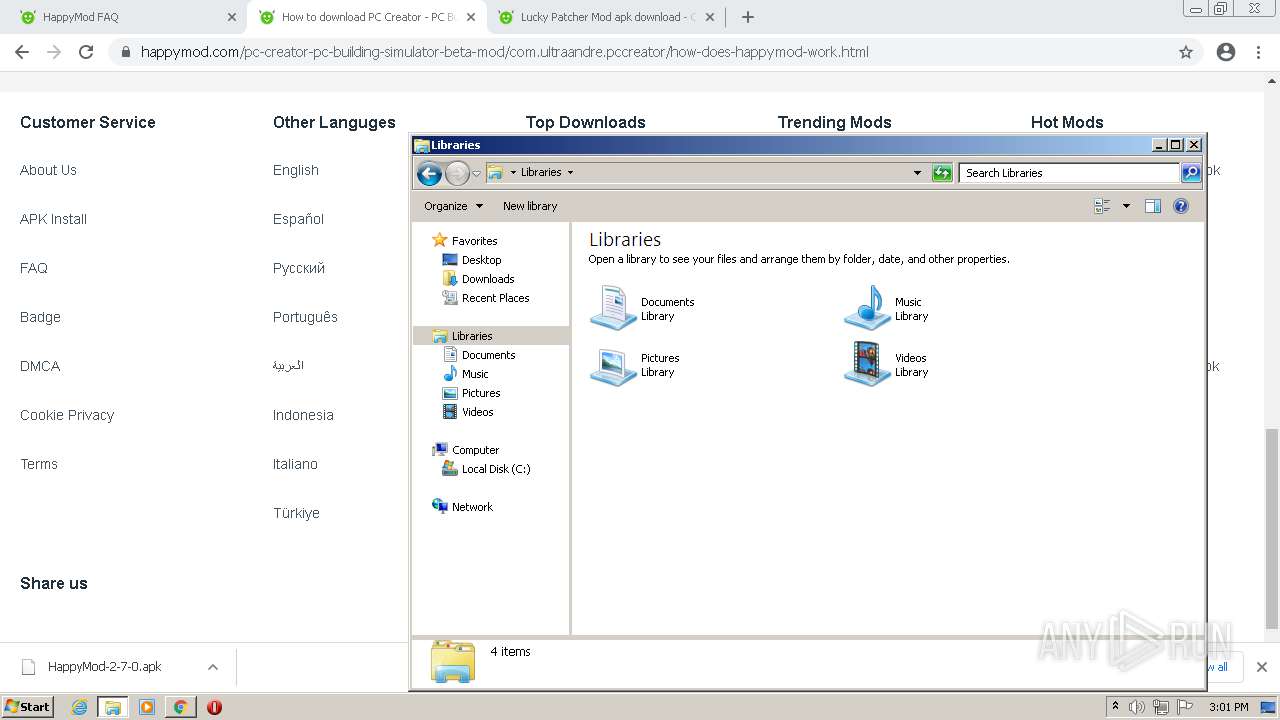Show hidden tray icons arrow

point(1115,707)
